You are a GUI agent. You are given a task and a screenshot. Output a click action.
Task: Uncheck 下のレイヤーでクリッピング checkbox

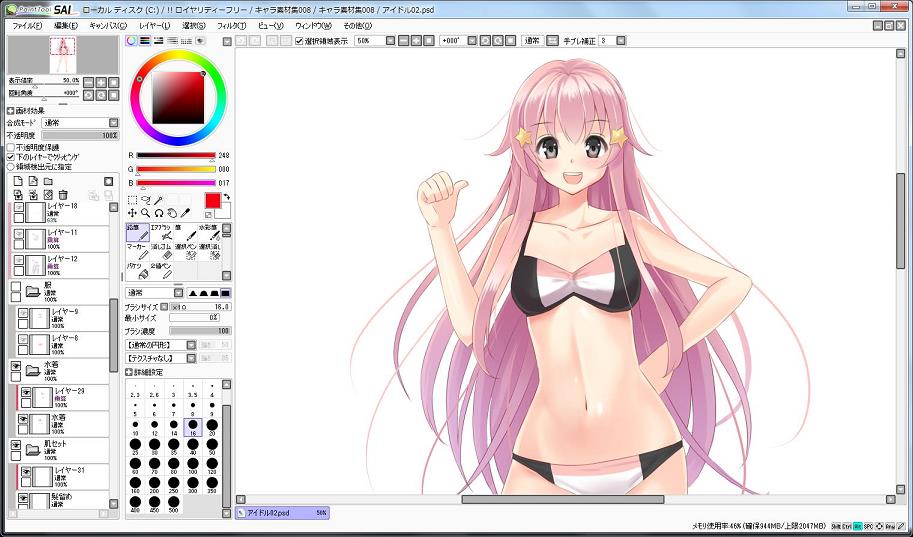(11, 157)
